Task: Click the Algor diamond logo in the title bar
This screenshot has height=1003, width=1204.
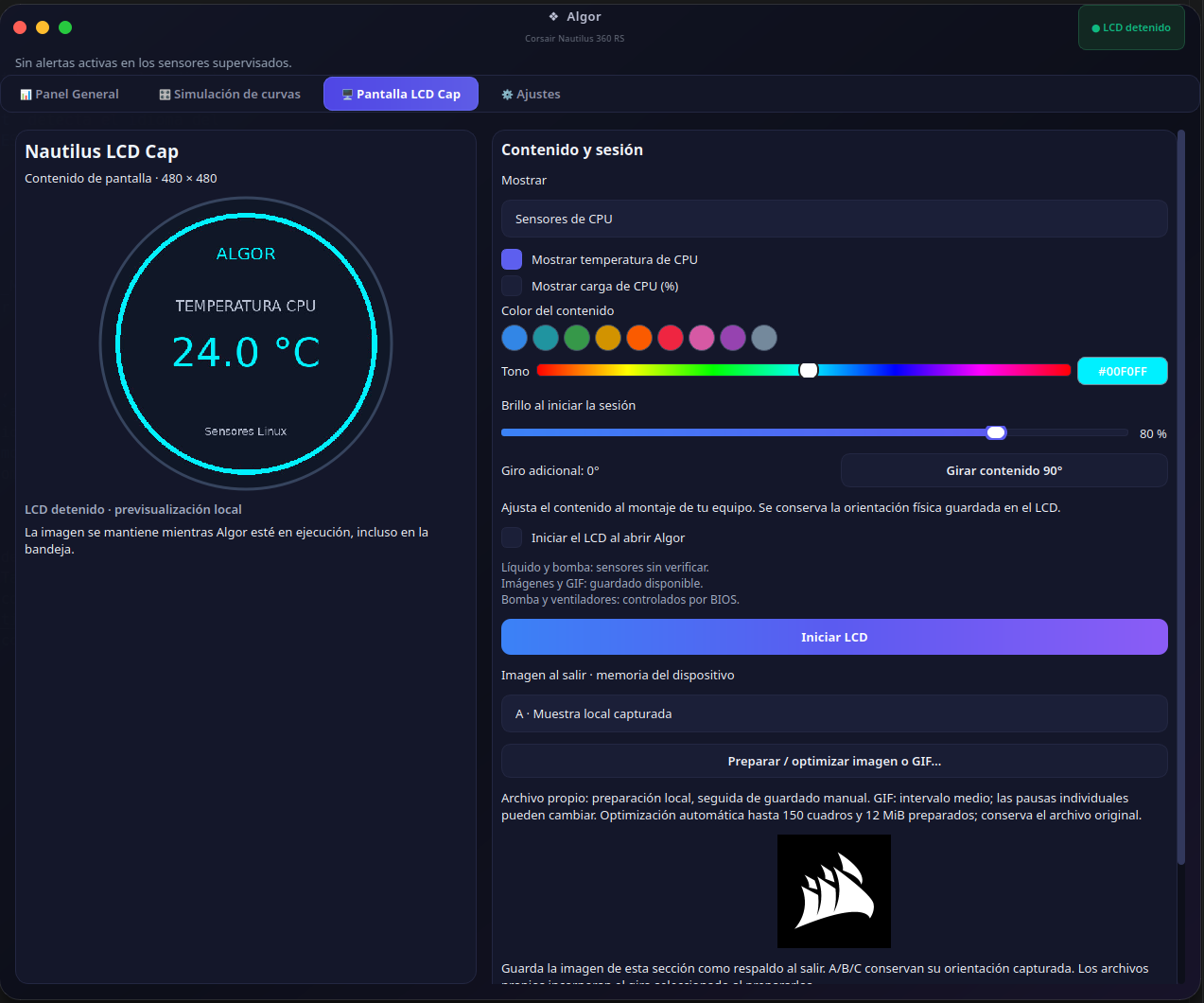Action: pyautogui.click(x=553, y=17)
